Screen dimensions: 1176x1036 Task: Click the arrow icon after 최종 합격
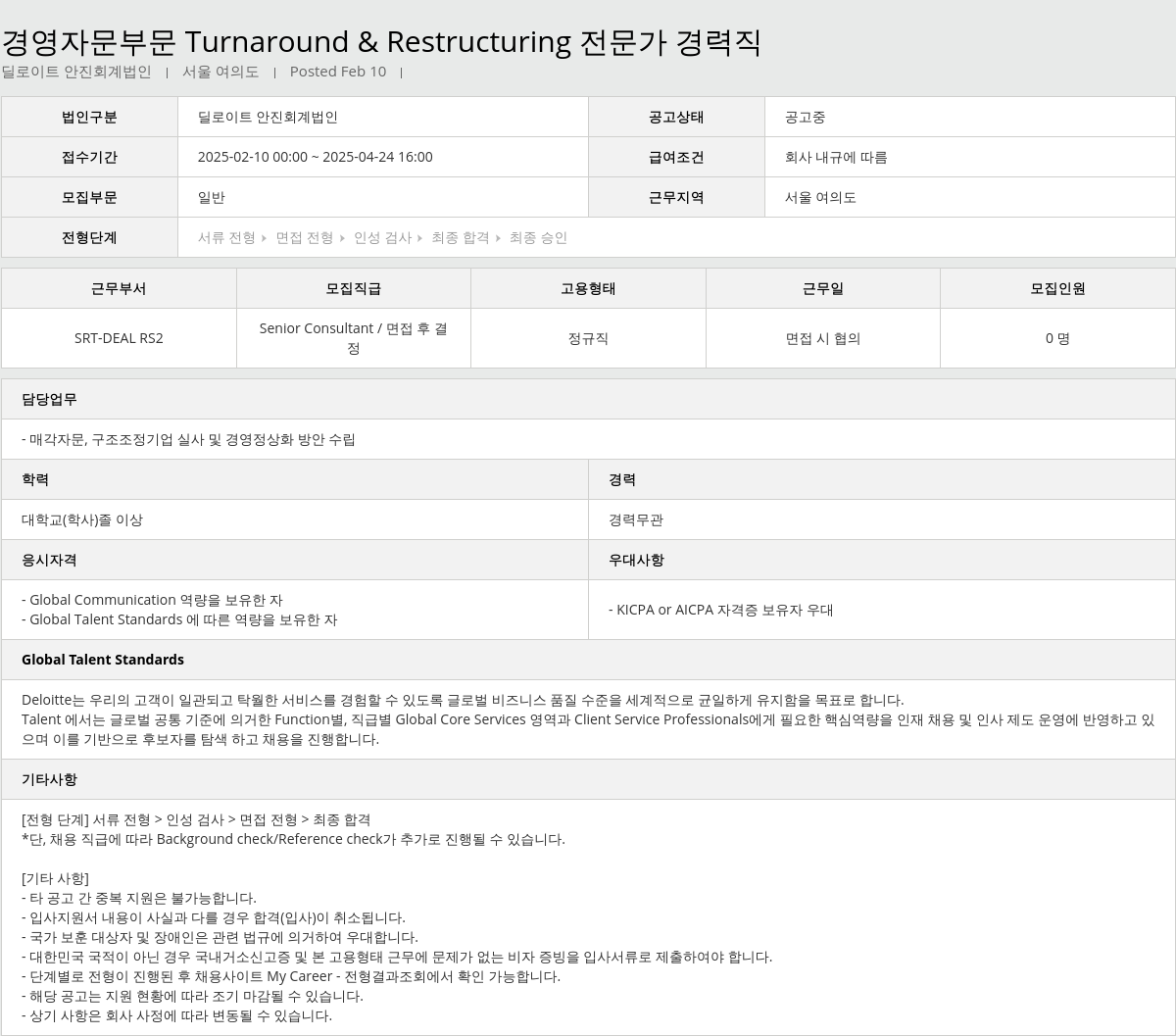coord(499,238)
